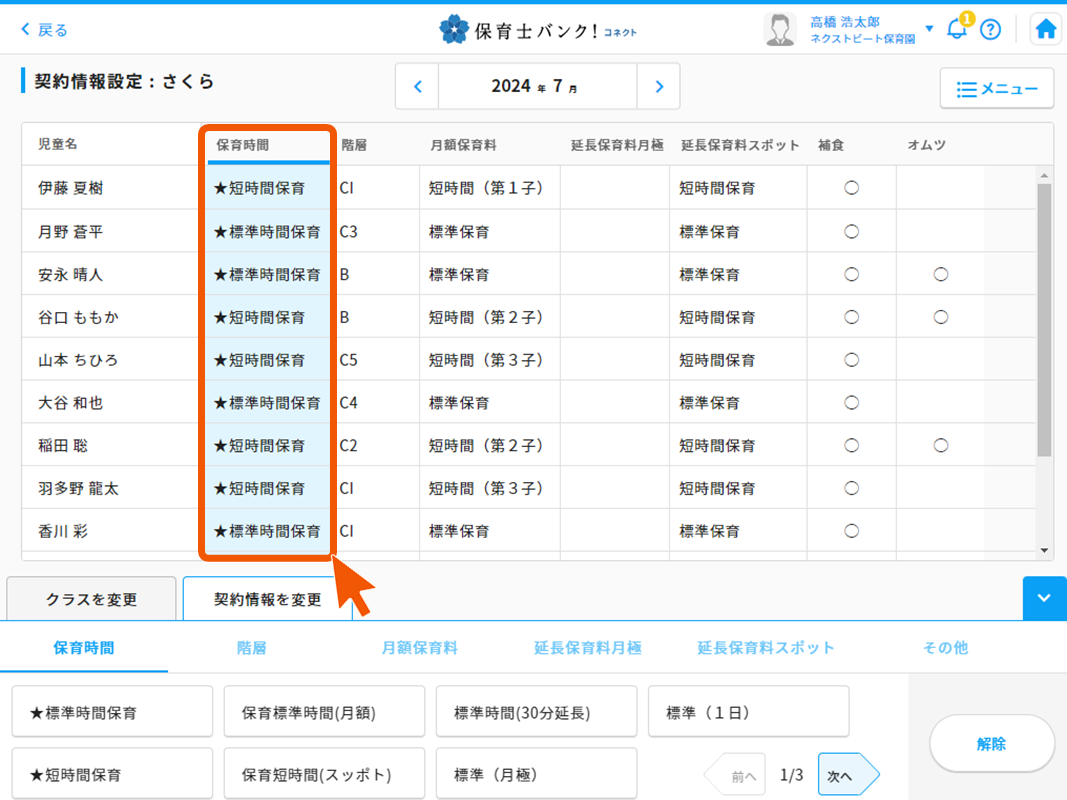The height and width of the screenshot is (800, 1067).
Task: Open notifications via the bell icon
Action: [956, 29]
